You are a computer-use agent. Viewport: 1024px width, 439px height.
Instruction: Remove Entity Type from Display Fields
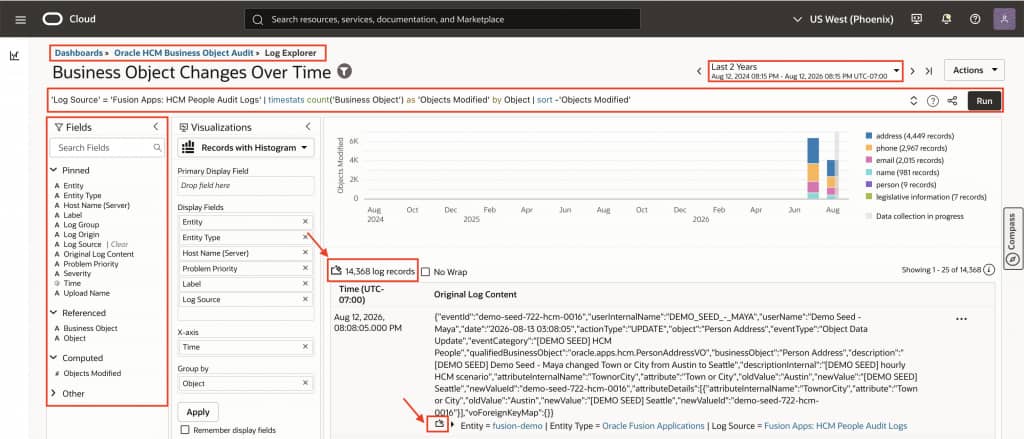coord(305,238)
